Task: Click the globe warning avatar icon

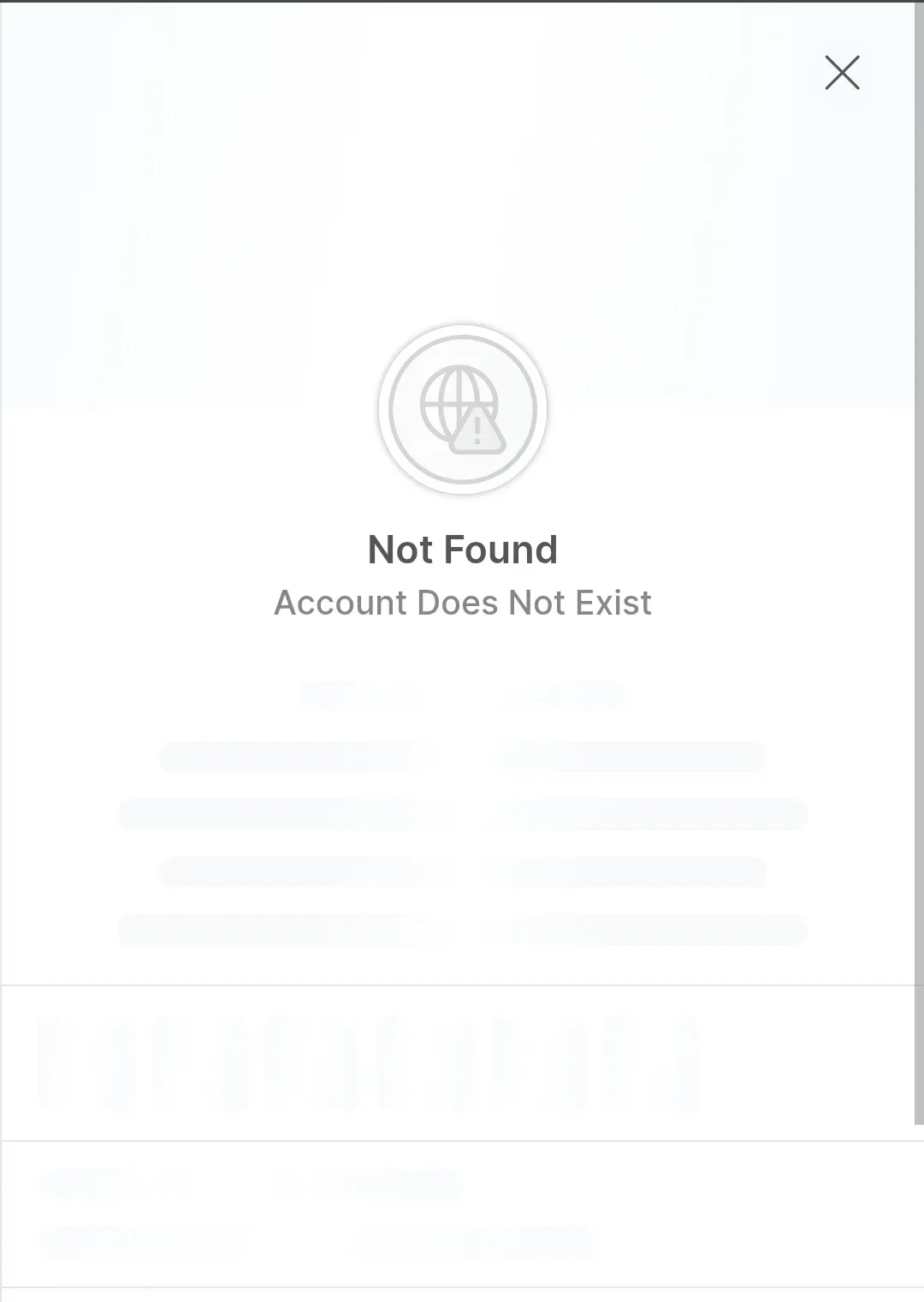Action: 463,409
